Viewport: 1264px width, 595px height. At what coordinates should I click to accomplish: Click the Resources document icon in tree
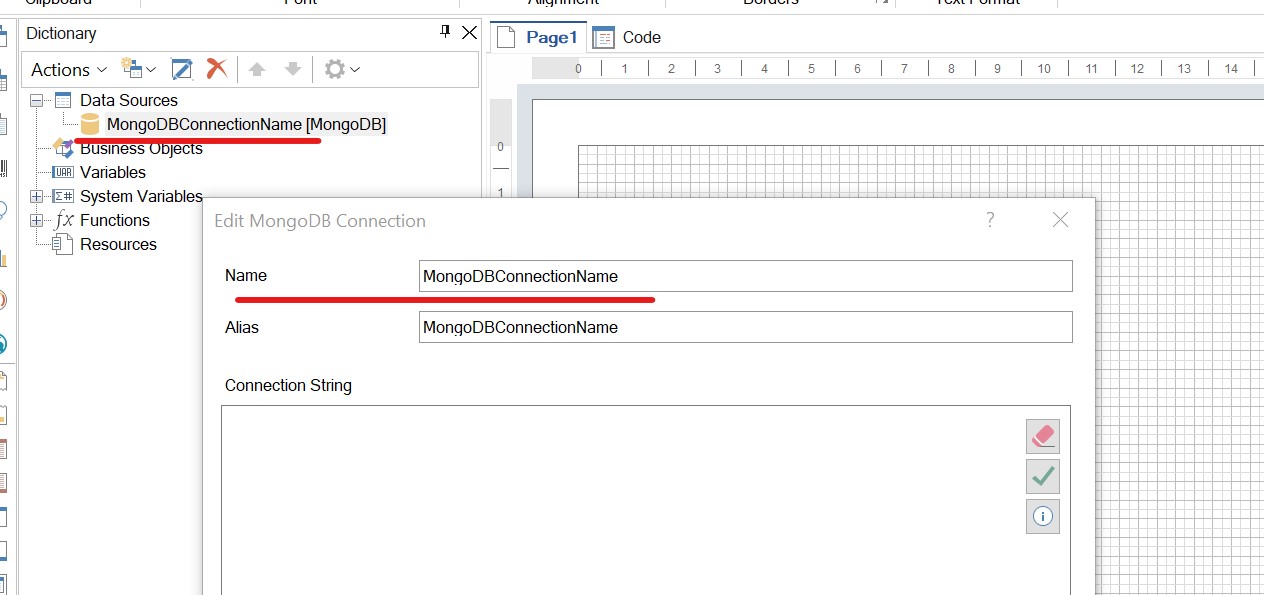click(63, 244)
